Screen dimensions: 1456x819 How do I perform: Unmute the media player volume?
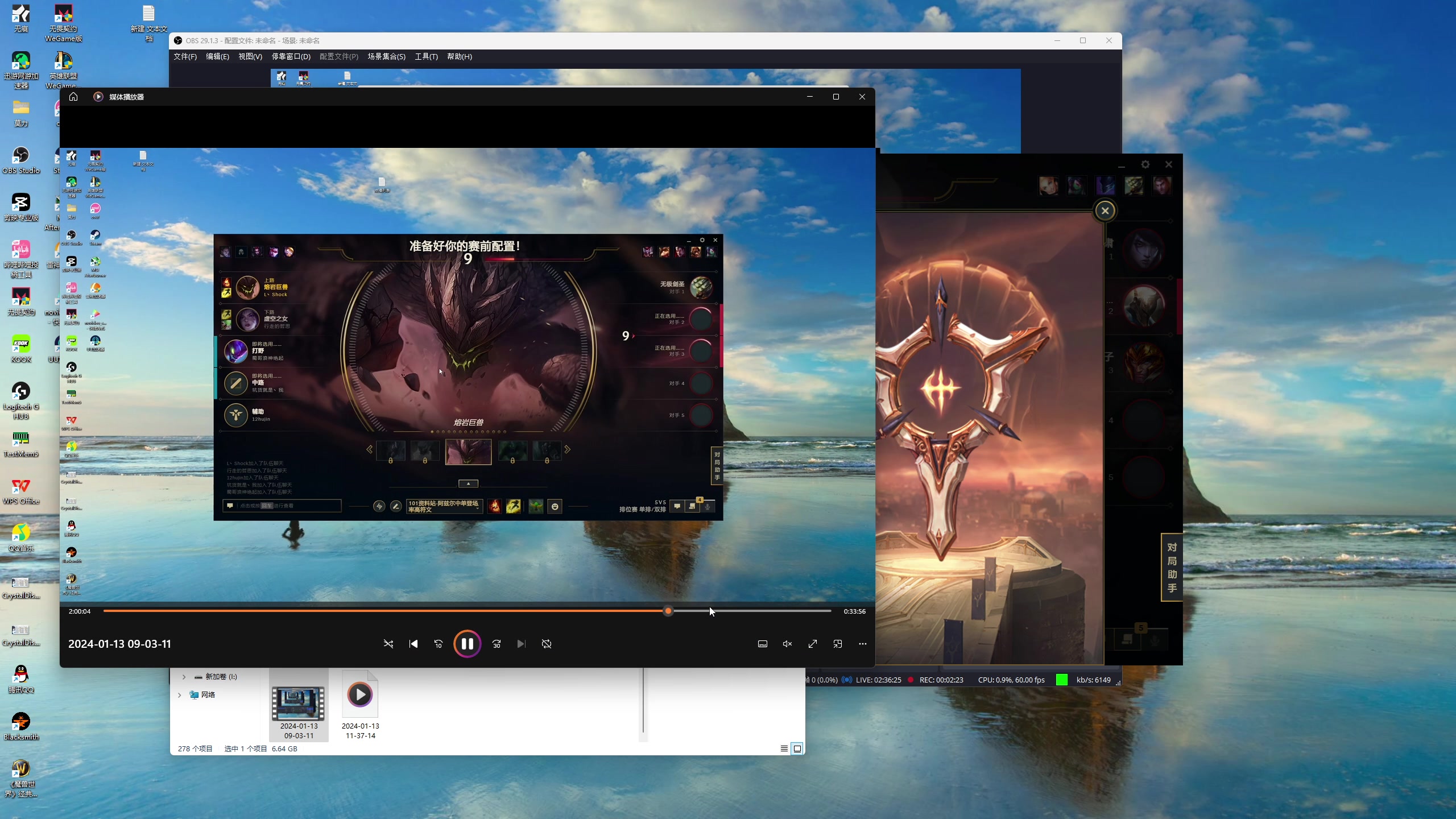tap(787, 644)
